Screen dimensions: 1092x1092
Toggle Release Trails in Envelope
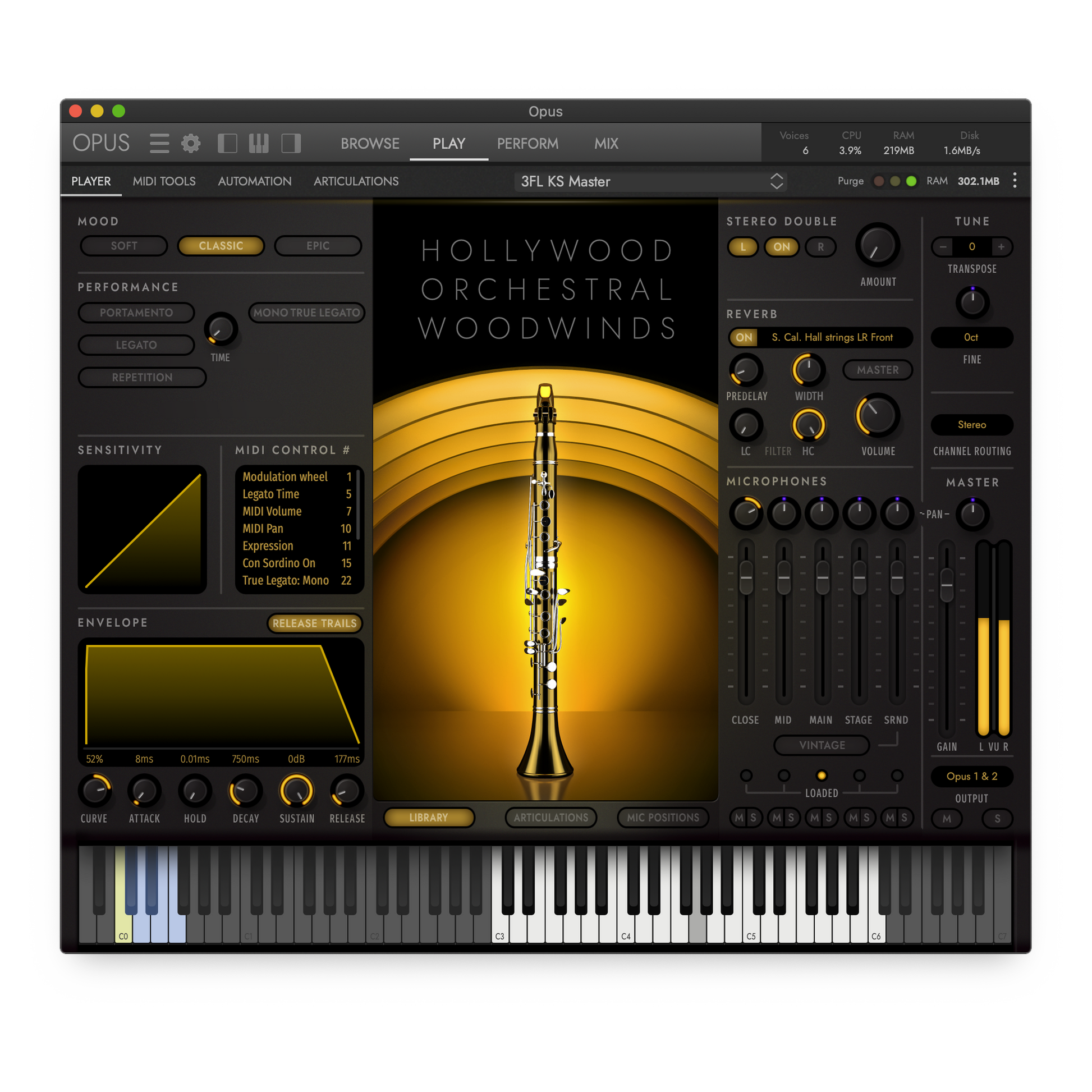pos(314,623)
